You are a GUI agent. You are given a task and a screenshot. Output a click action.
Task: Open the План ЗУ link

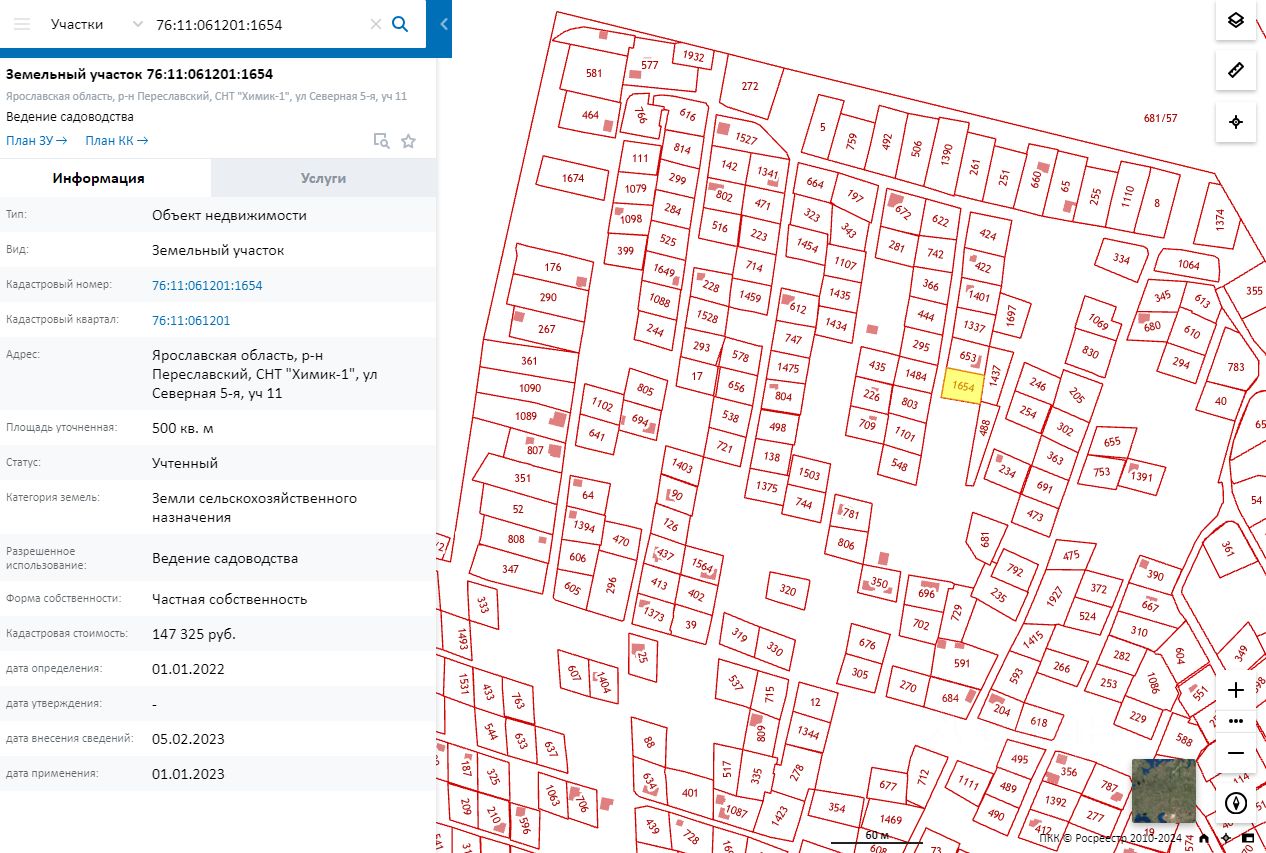37,141
